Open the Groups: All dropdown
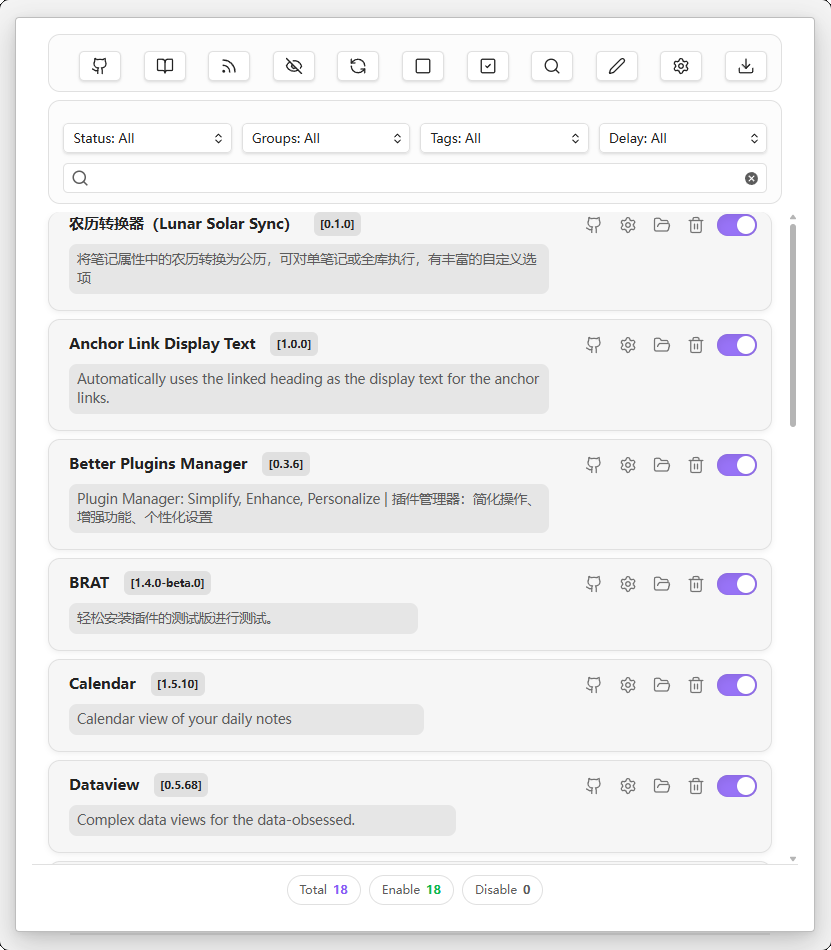Image resolution: width=831 pixels, height=950 pixels. (326, 138)
